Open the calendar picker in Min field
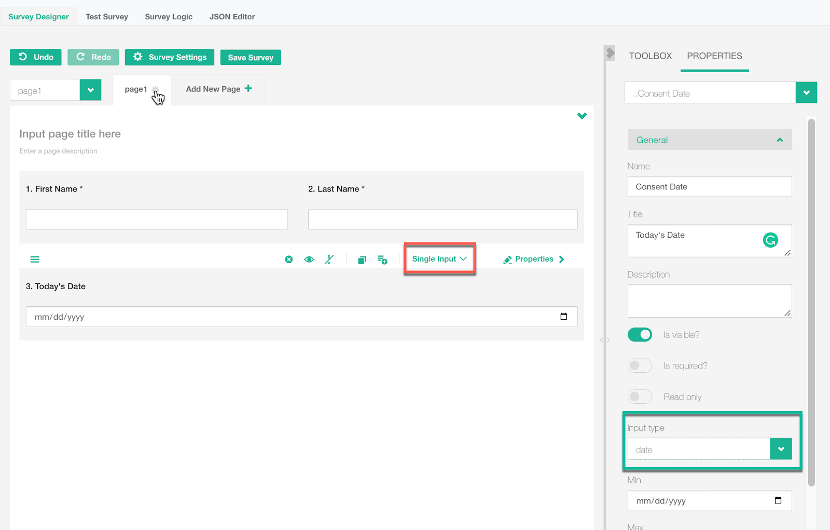Image resolution: width=830 pixels, height=530 pixels. tap(778, 500)
